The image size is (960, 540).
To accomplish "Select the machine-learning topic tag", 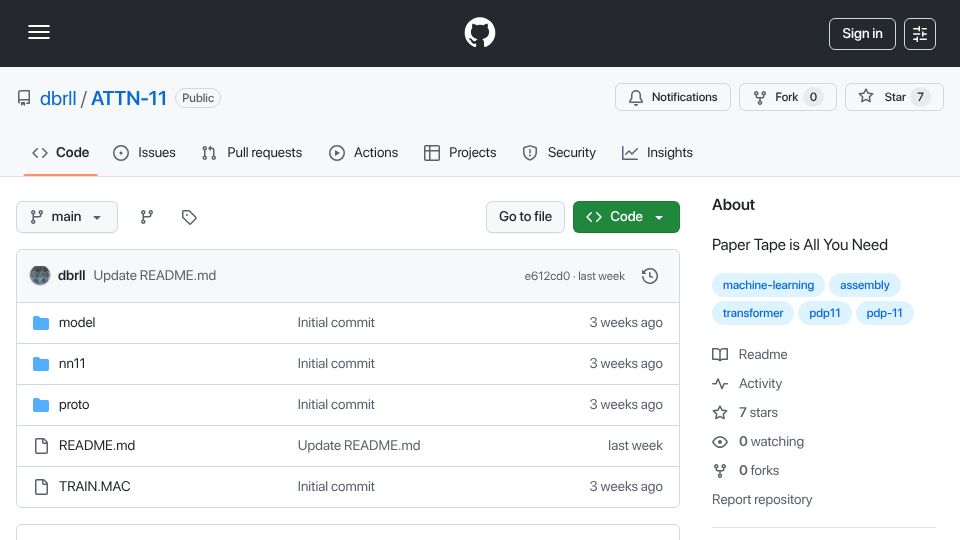I will coord(768,285).
